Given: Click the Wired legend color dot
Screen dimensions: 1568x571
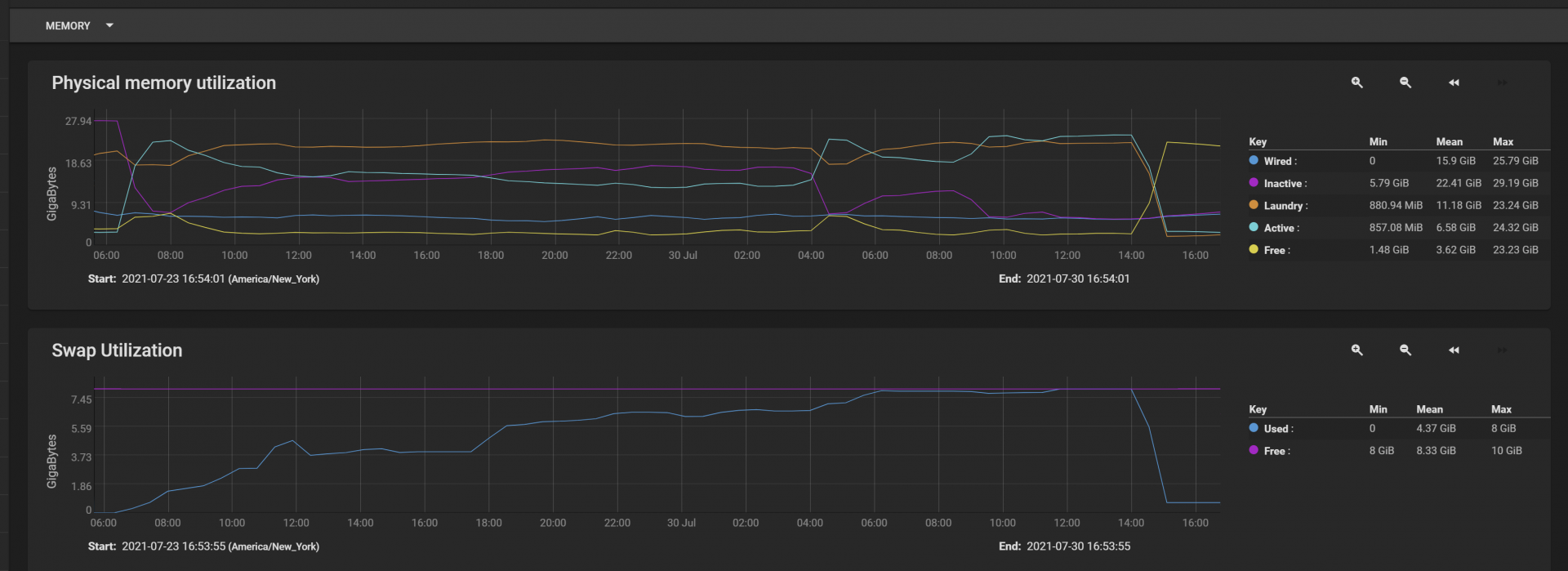Looking at the screenshot, I should pyautogui.click(x=1254, y=160).
